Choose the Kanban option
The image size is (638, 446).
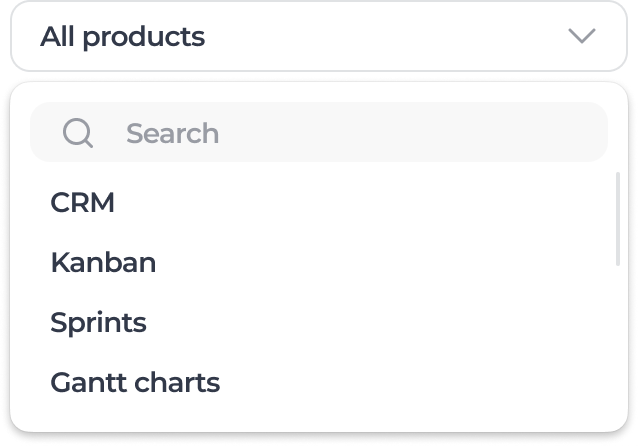(x=103, y=263)
